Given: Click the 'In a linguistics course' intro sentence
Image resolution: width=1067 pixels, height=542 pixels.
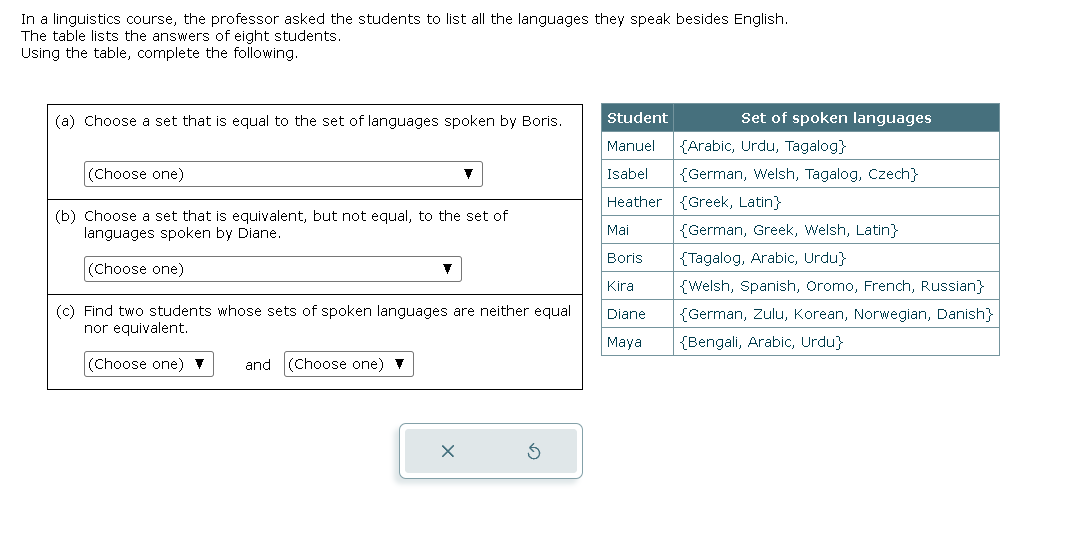Looking at the screenshot, I should click(404, 19).
